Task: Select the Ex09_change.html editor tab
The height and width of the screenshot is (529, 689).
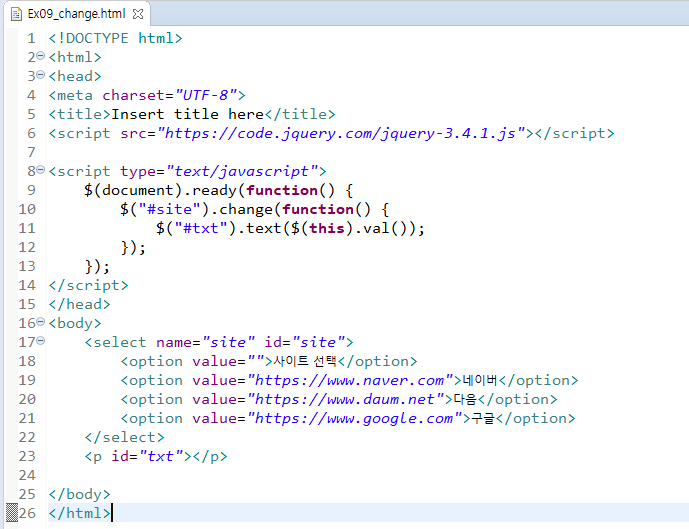Action: [x=77, y=14]
